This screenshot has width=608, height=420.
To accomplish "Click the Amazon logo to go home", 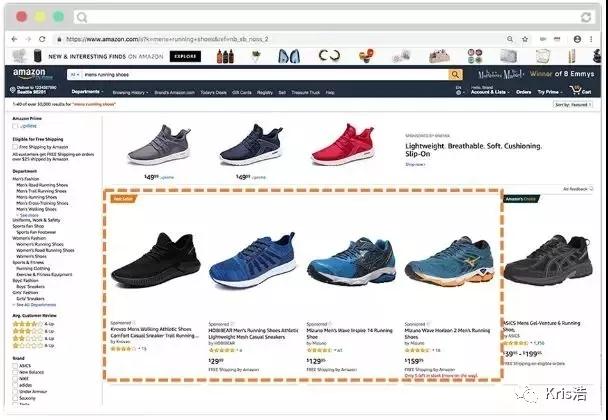I will tap(29, 74).
